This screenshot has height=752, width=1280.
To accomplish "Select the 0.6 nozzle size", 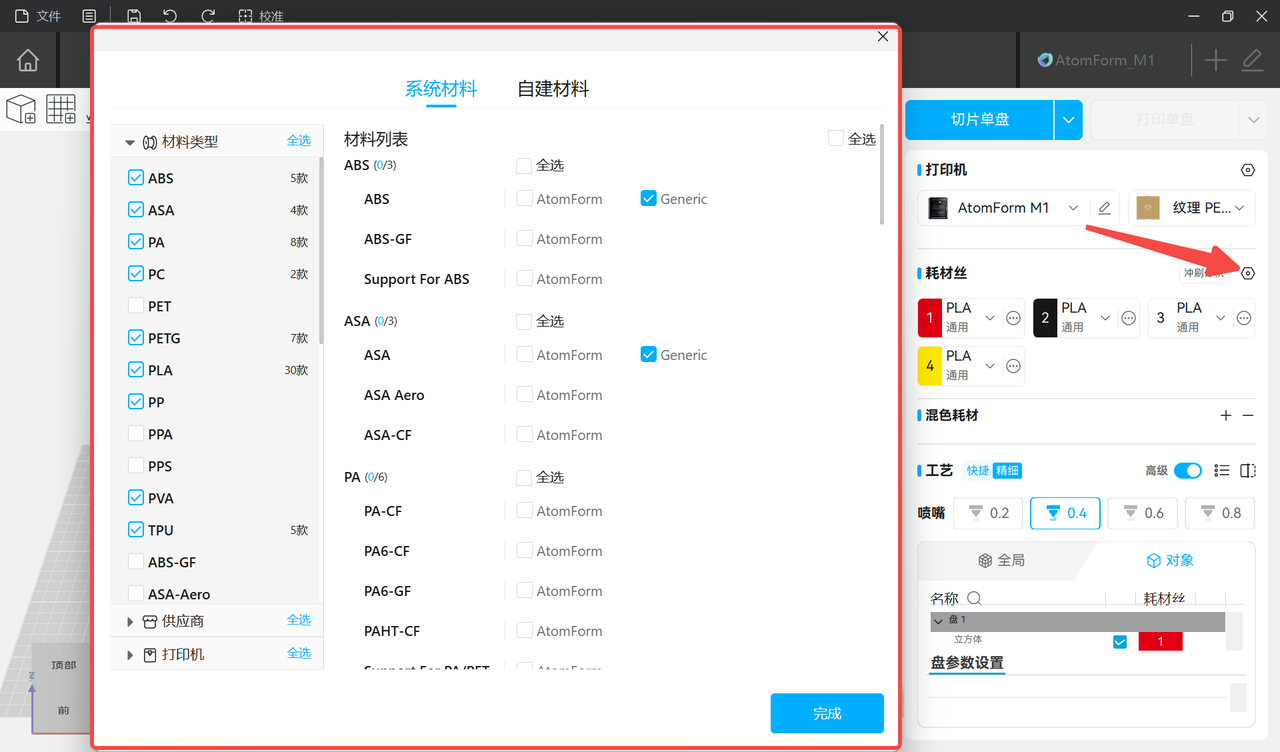I will pyautogui.click(x=1143, y=513).
